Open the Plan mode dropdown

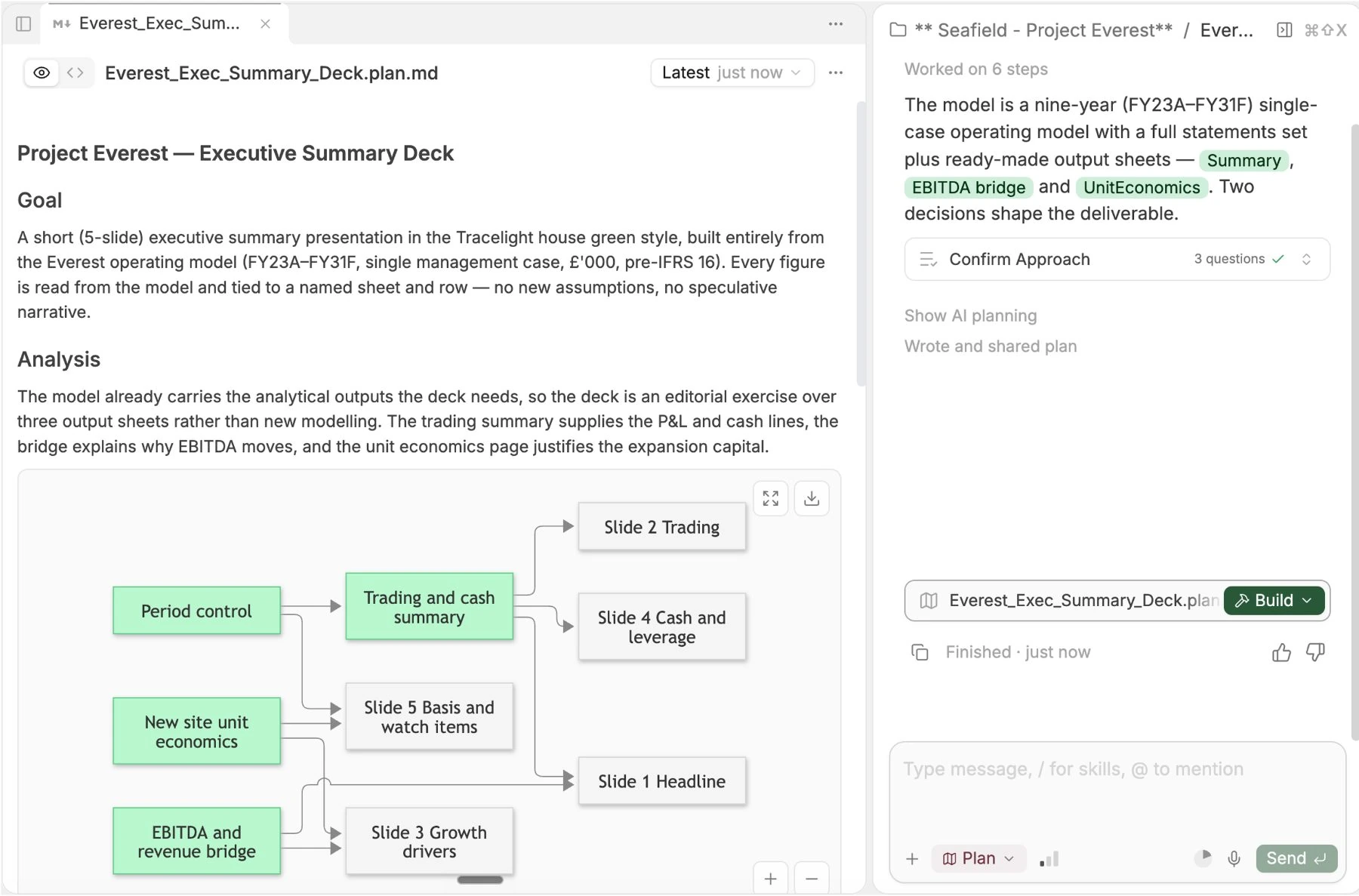pyautogui.click(x=978, y=859)
